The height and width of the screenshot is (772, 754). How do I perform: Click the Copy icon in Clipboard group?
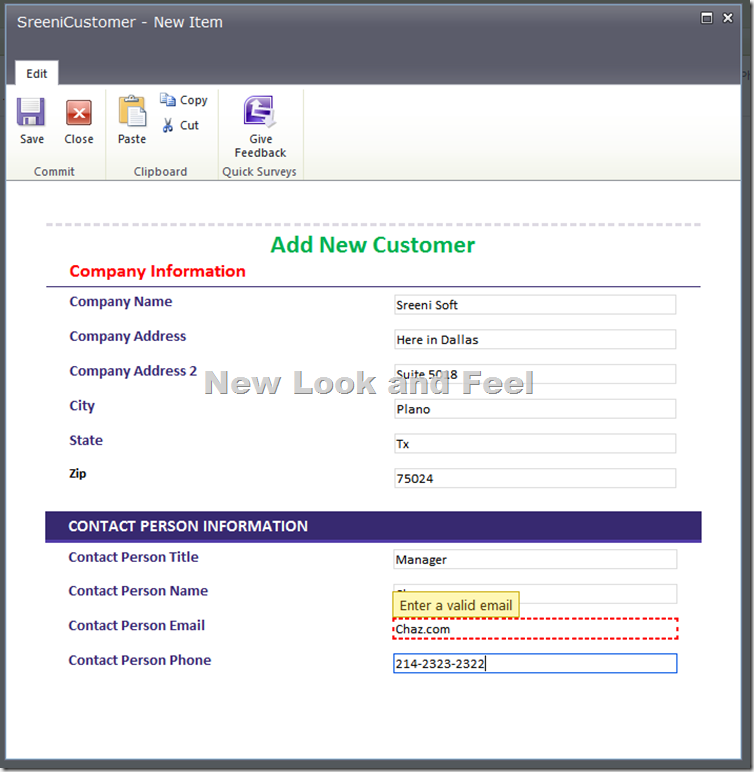tap(168, 100)
